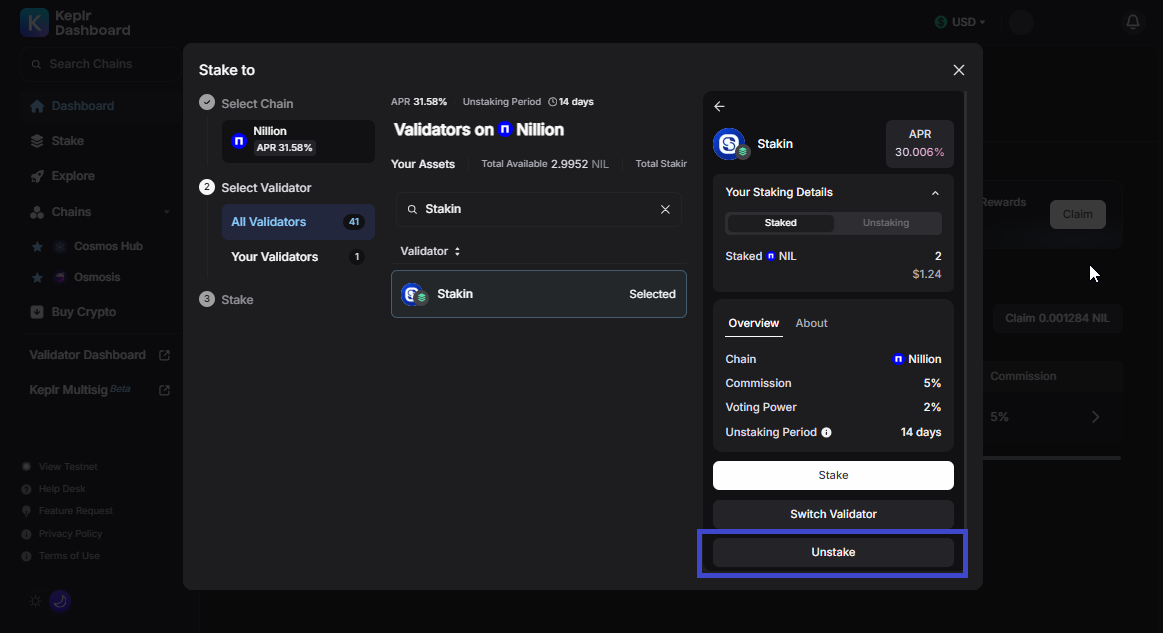Image resolution: width=1163 pixels, height=633 pixels.
Task: Open commission row chevron in background page
Action: (x=1096, y=417)
